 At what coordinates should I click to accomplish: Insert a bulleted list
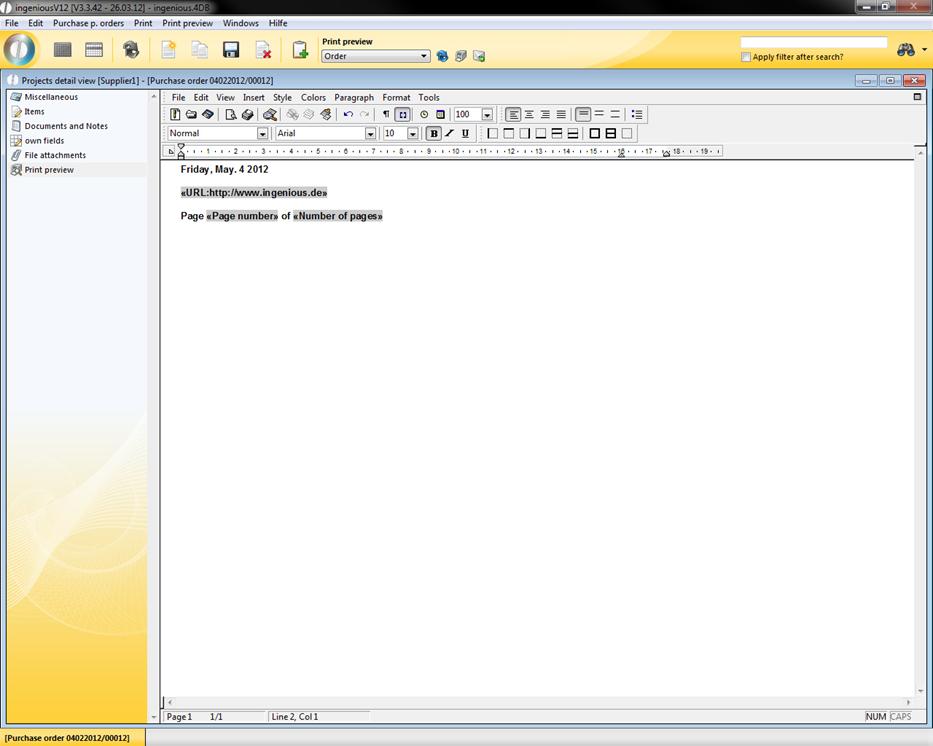(x=637, y=115)
